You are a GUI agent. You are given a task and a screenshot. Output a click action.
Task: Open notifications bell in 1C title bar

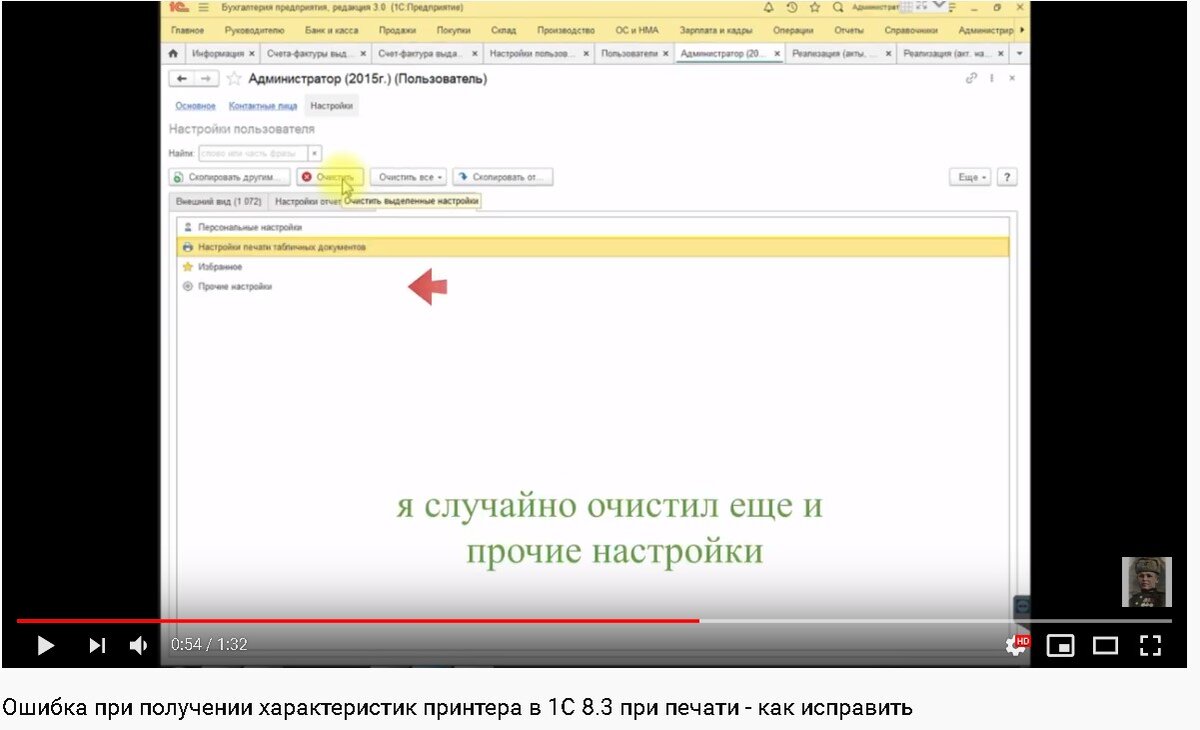(768, 7)
